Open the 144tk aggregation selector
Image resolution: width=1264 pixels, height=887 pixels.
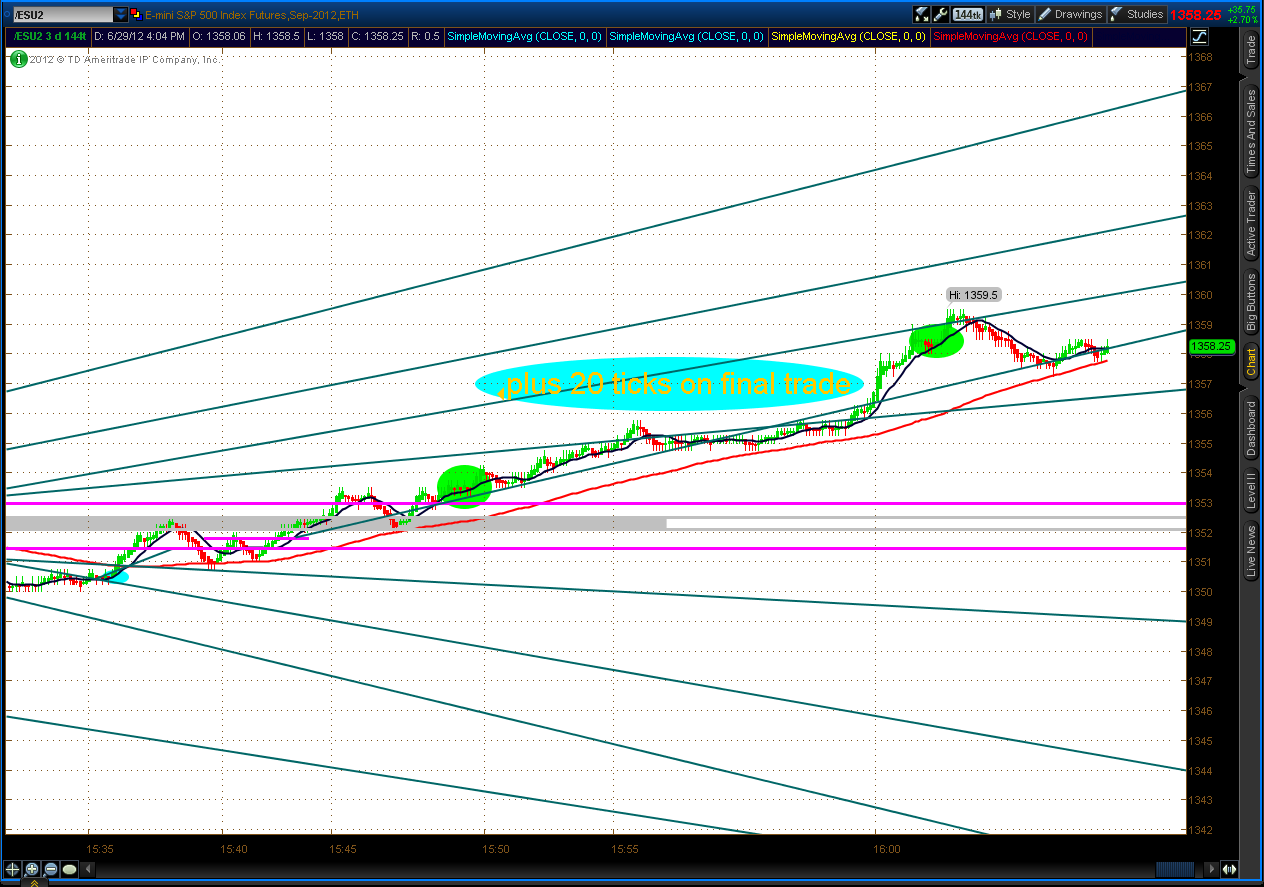point(966,14)
